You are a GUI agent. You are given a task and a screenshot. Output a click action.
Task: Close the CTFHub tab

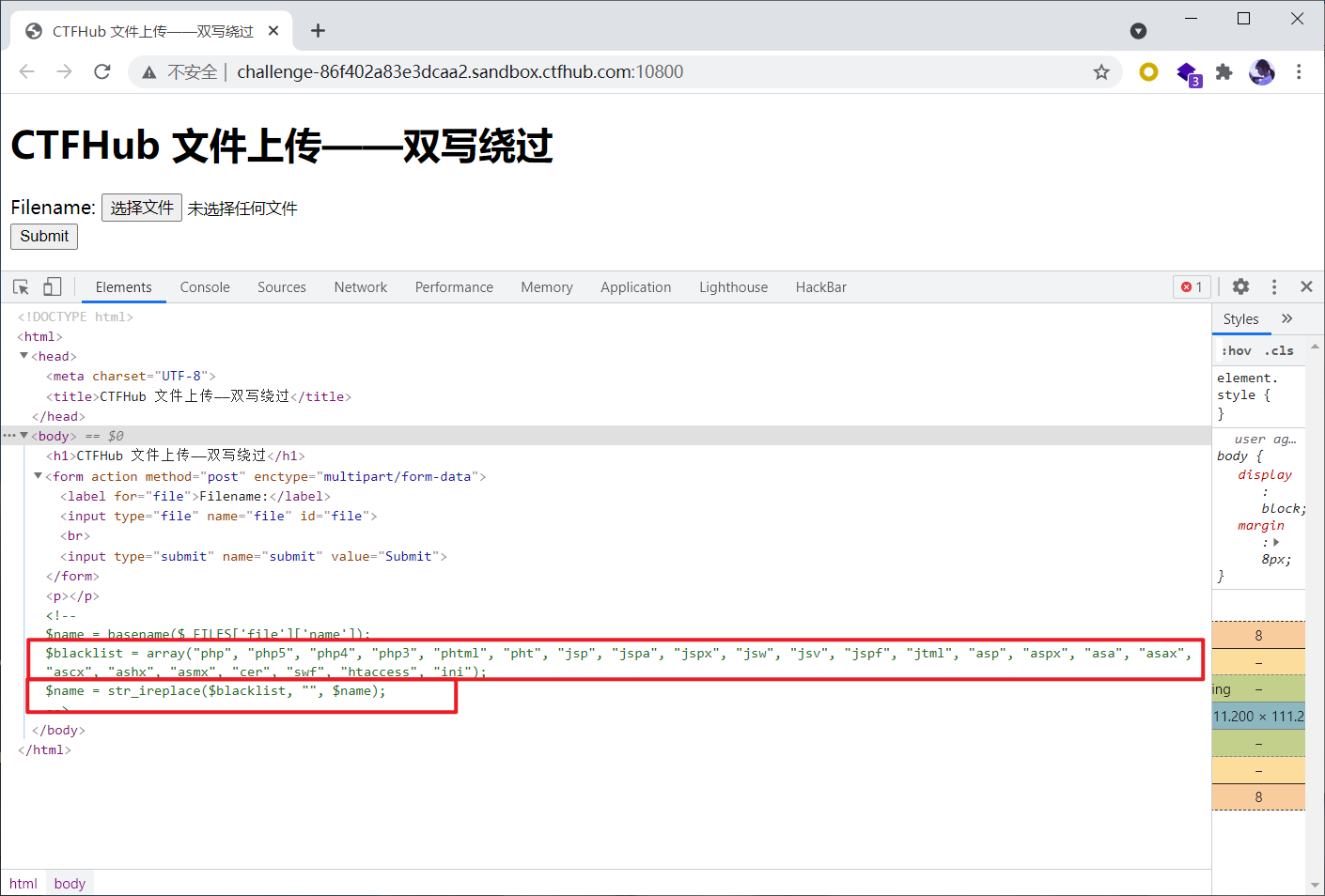[273, 31]
